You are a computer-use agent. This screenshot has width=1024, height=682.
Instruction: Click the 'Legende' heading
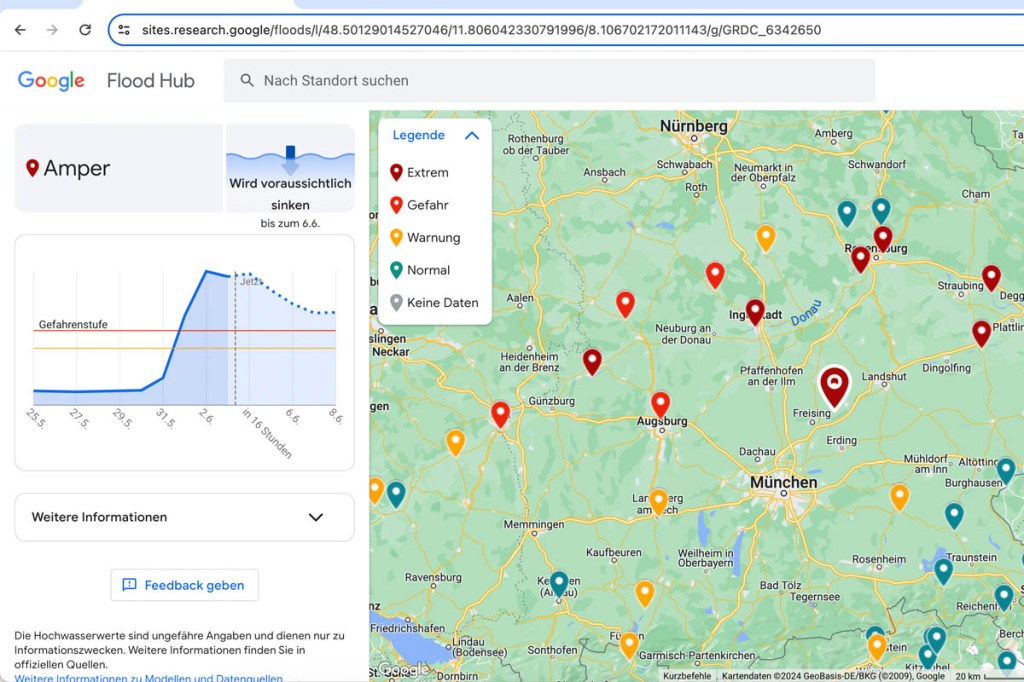pos(419,135)
